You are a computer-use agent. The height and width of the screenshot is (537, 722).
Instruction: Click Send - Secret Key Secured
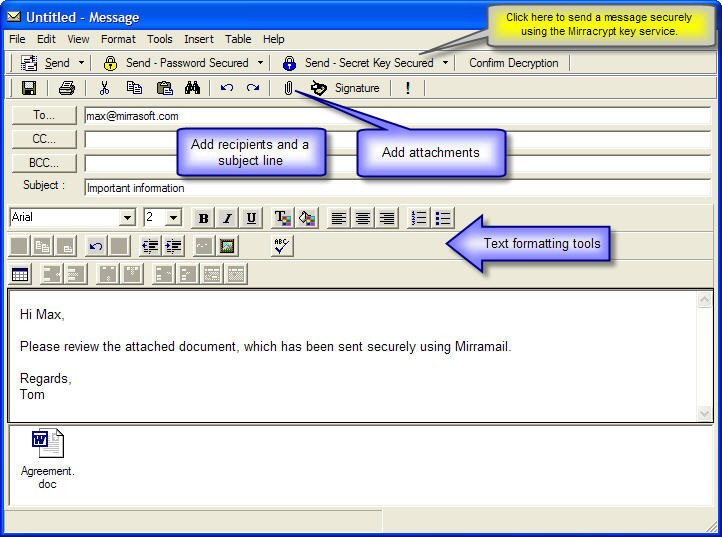pyautogui.click(x=358, y=63)
